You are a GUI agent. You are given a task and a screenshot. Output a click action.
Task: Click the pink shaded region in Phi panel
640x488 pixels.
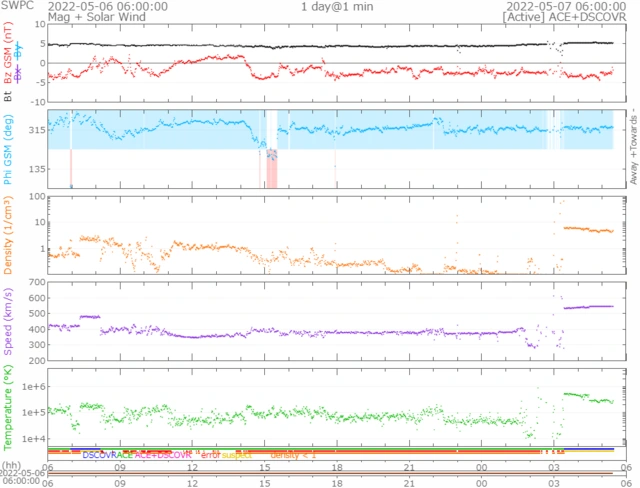tap(271, 168)
